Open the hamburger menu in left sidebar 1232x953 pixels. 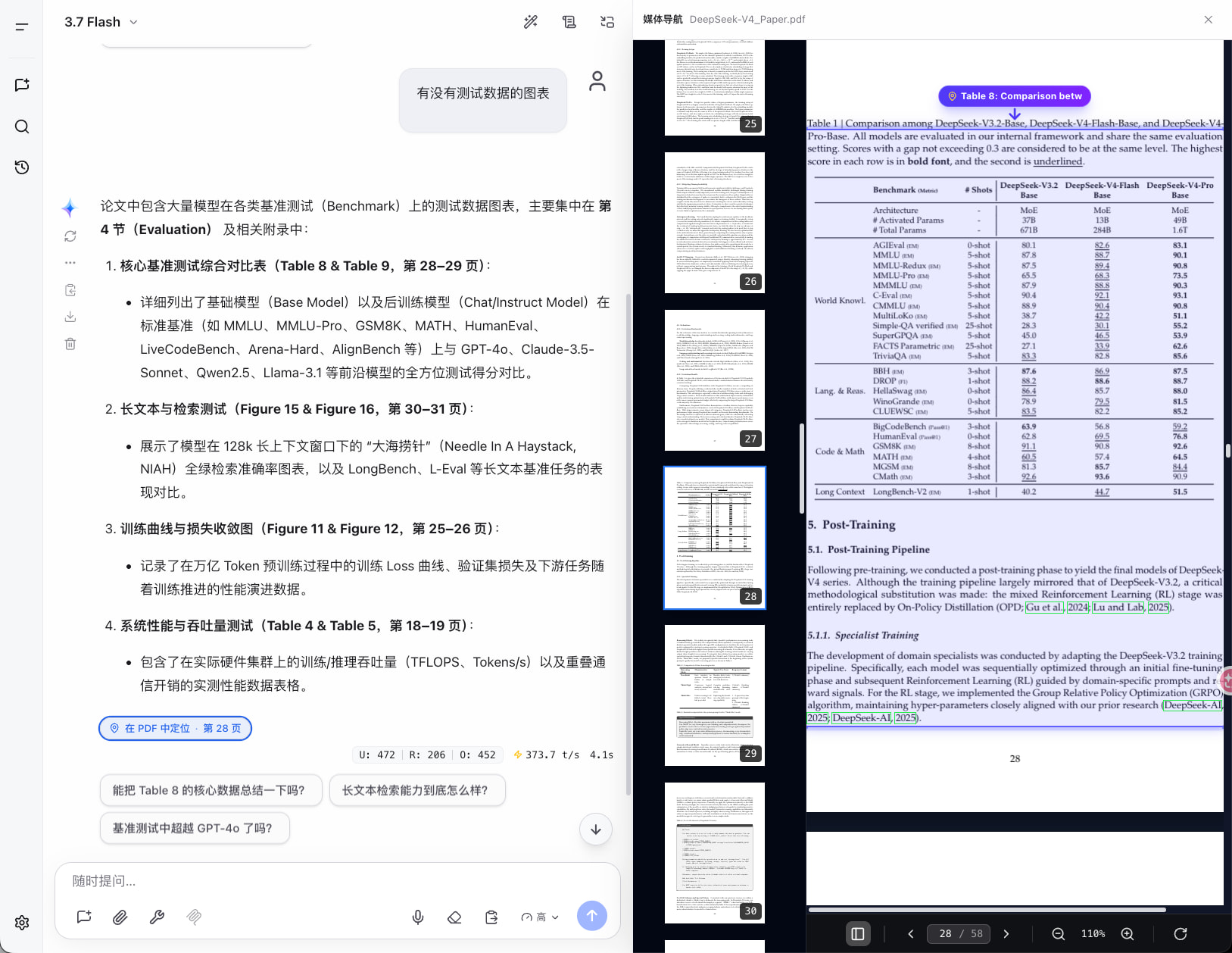click(x=22, y=27)
